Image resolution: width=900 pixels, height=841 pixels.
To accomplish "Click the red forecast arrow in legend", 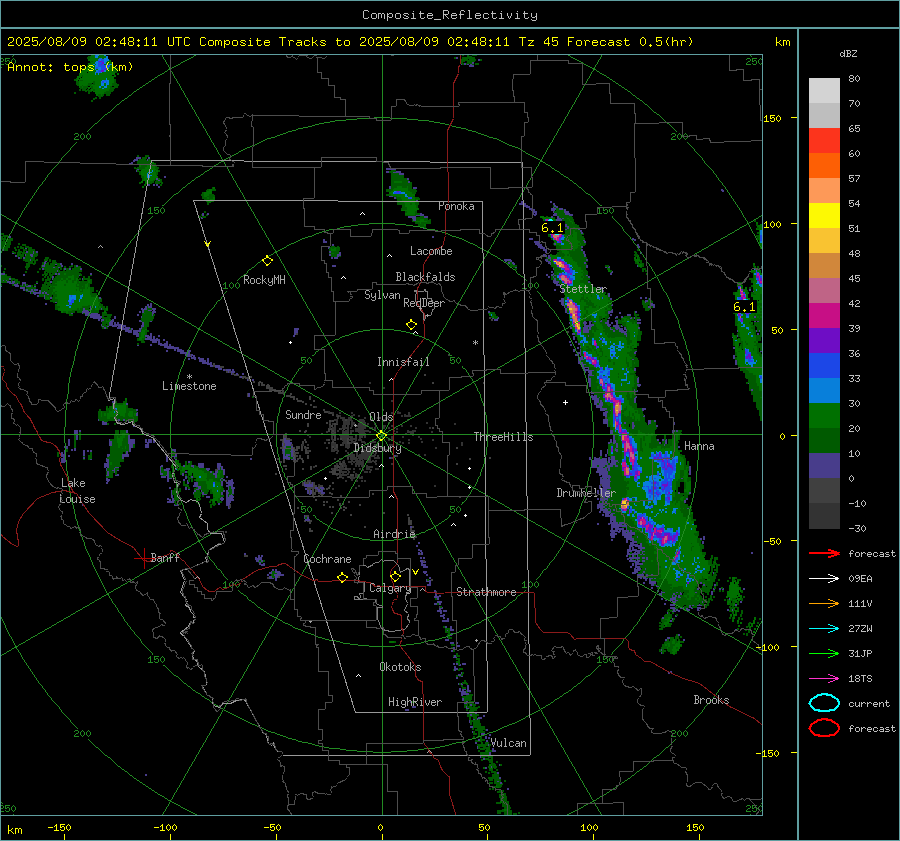I will pos(824,553).
